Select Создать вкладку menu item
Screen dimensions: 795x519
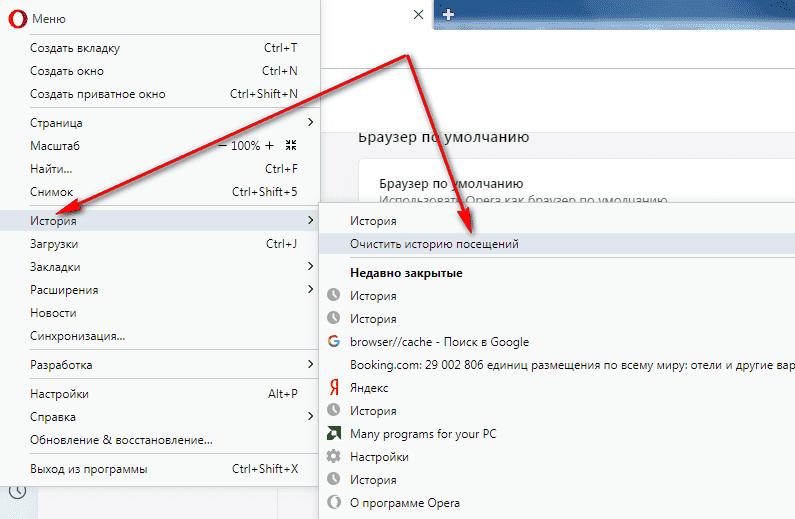click(x=159, y=48)
